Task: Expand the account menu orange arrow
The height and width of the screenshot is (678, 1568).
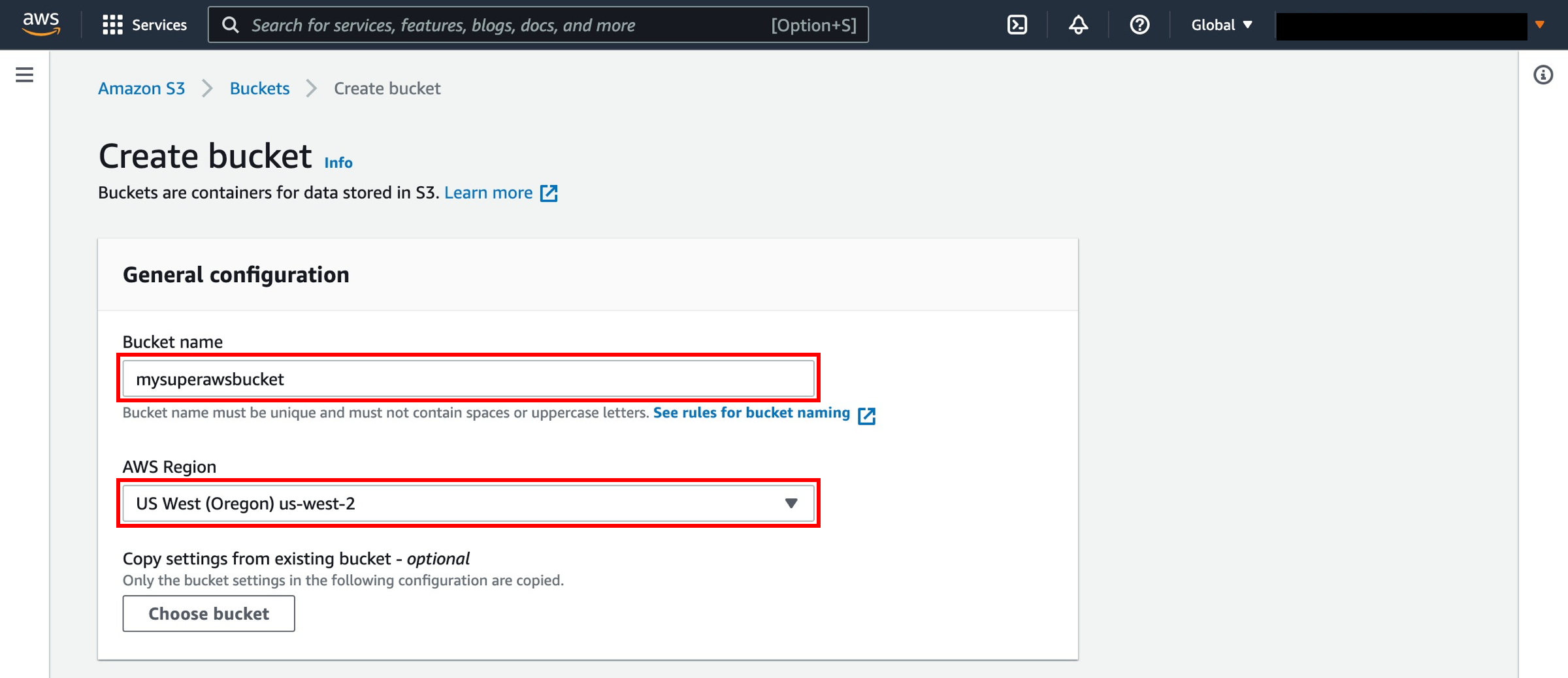Action: click(x=1540, y=25)
